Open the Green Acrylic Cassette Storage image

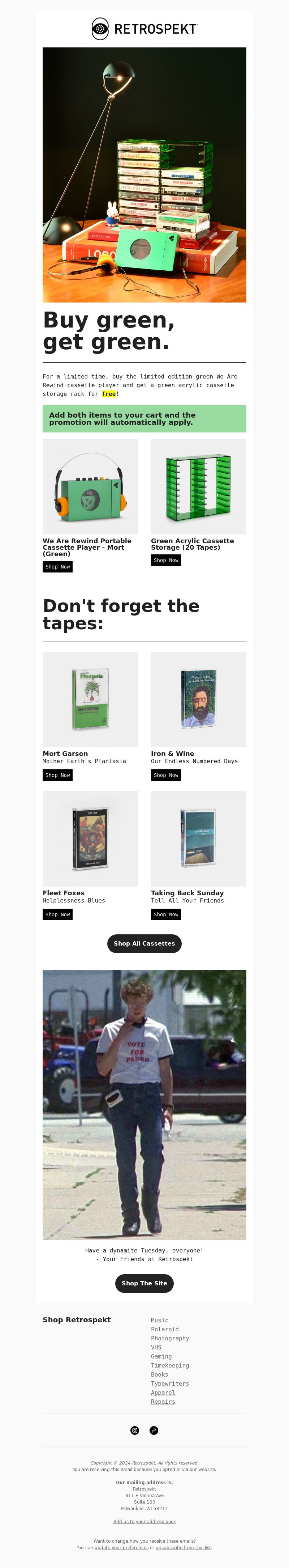[x=199, y=486]
